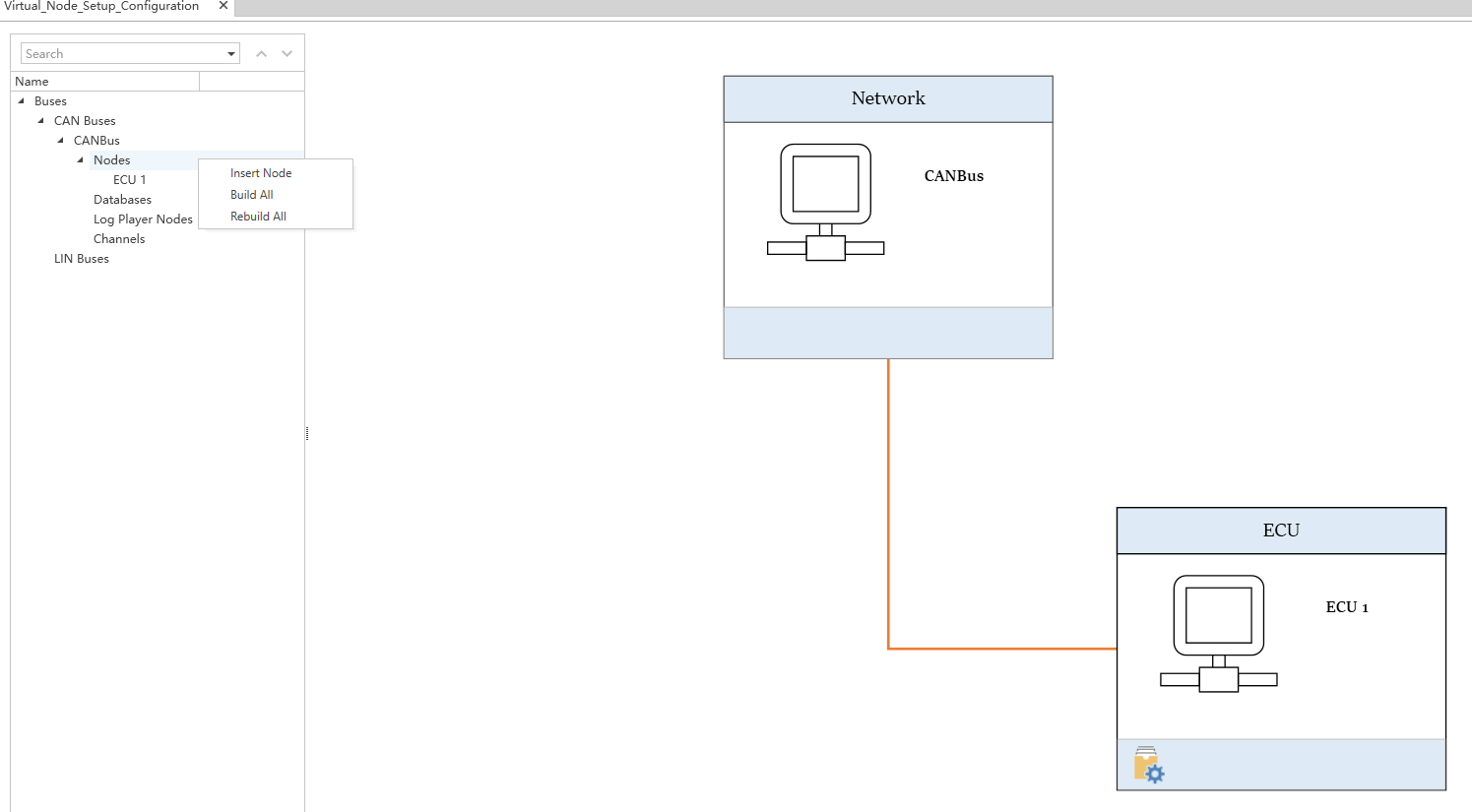Screen dimensions: 1472x812
Task: Select Log Player Nodes tree item
Action: [143, 219]
